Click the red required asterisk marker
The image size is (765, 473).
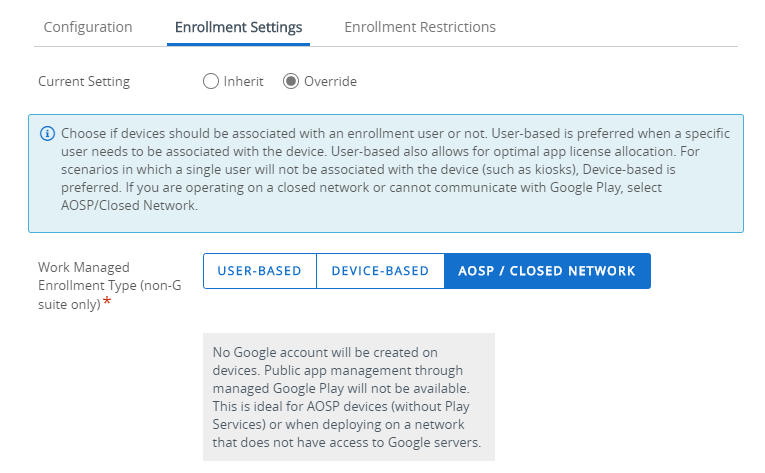pyautogui.click(x=107, y=302)
